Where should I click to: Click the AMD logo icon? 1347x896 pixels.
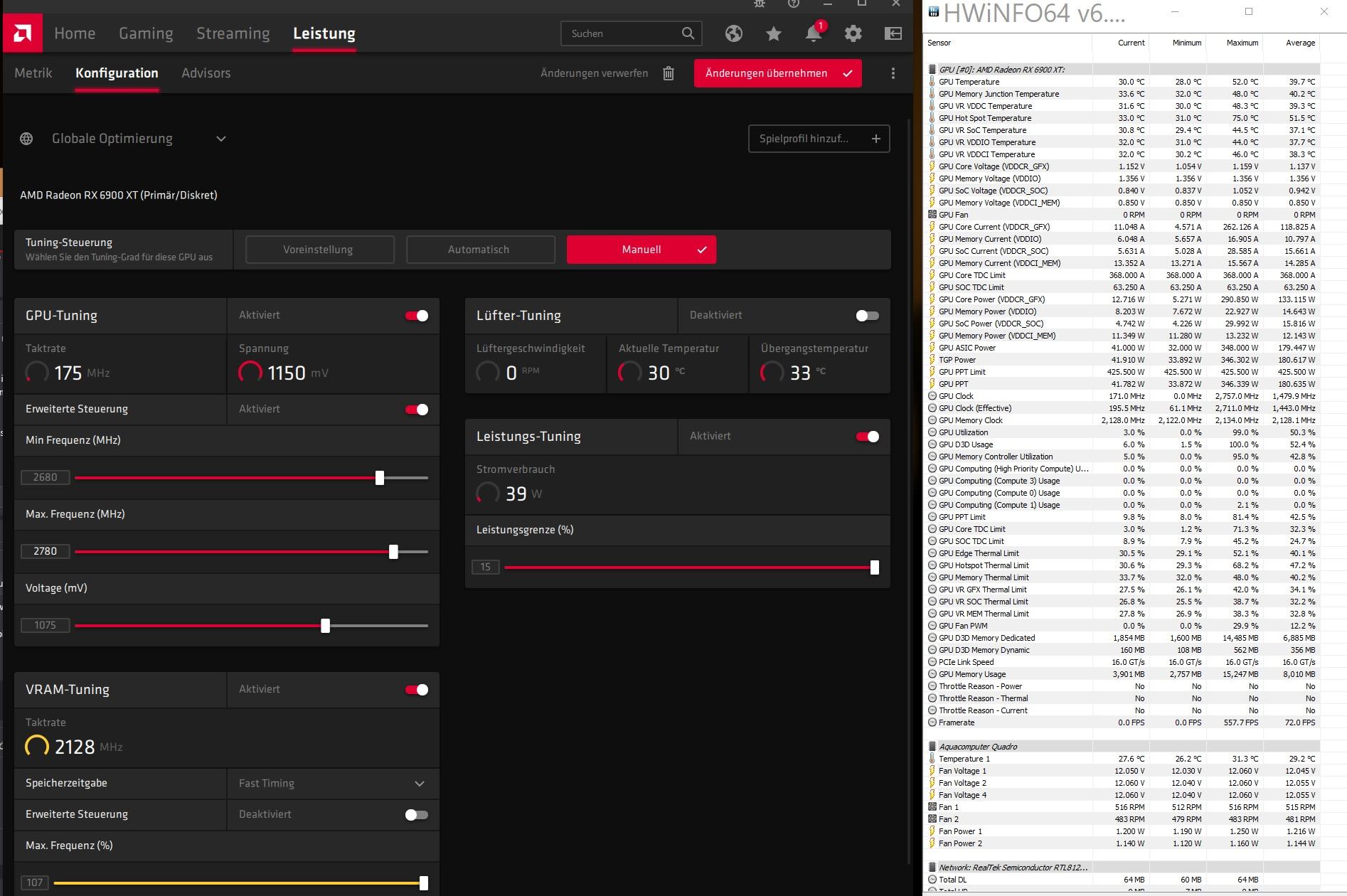click(23, 33)
